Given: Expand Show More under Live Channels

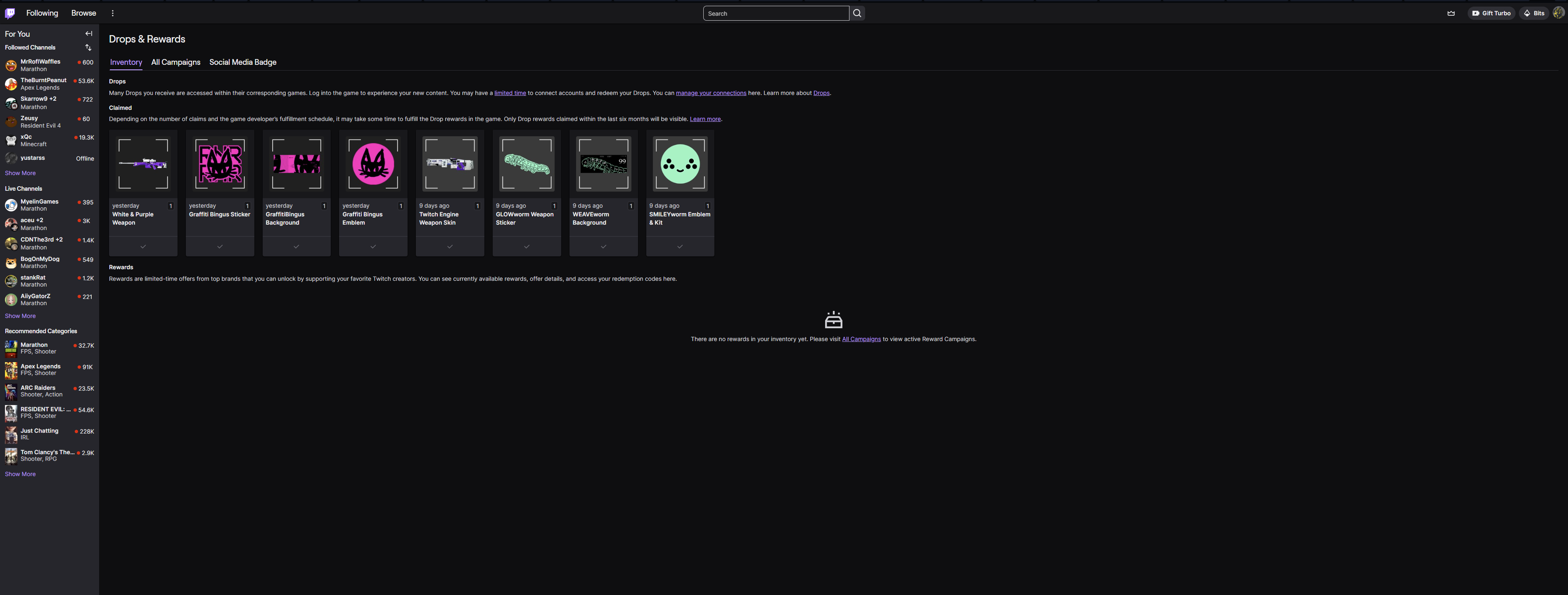Looking at the screenshot, I should (x=20, y=316).
